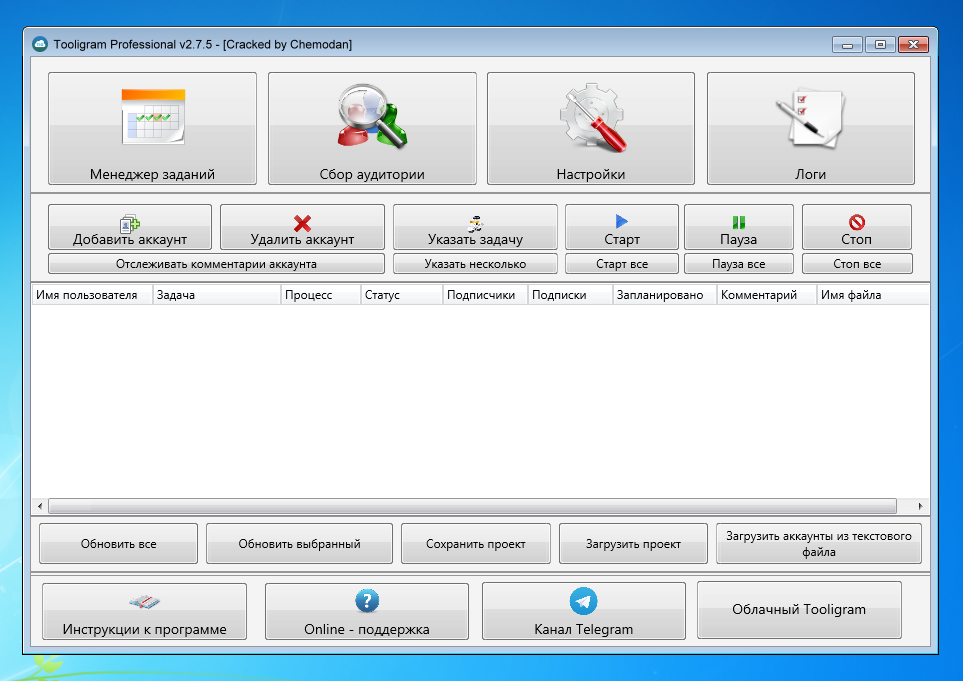Screen dimensions: 963x681
Task: Sort by Подписчики column header
Action: [x=485, y=295]
